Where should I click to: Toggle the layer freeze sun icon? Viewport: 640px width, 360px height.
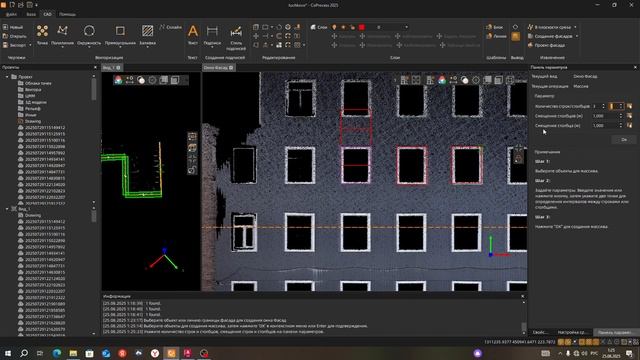pos(343,27)
